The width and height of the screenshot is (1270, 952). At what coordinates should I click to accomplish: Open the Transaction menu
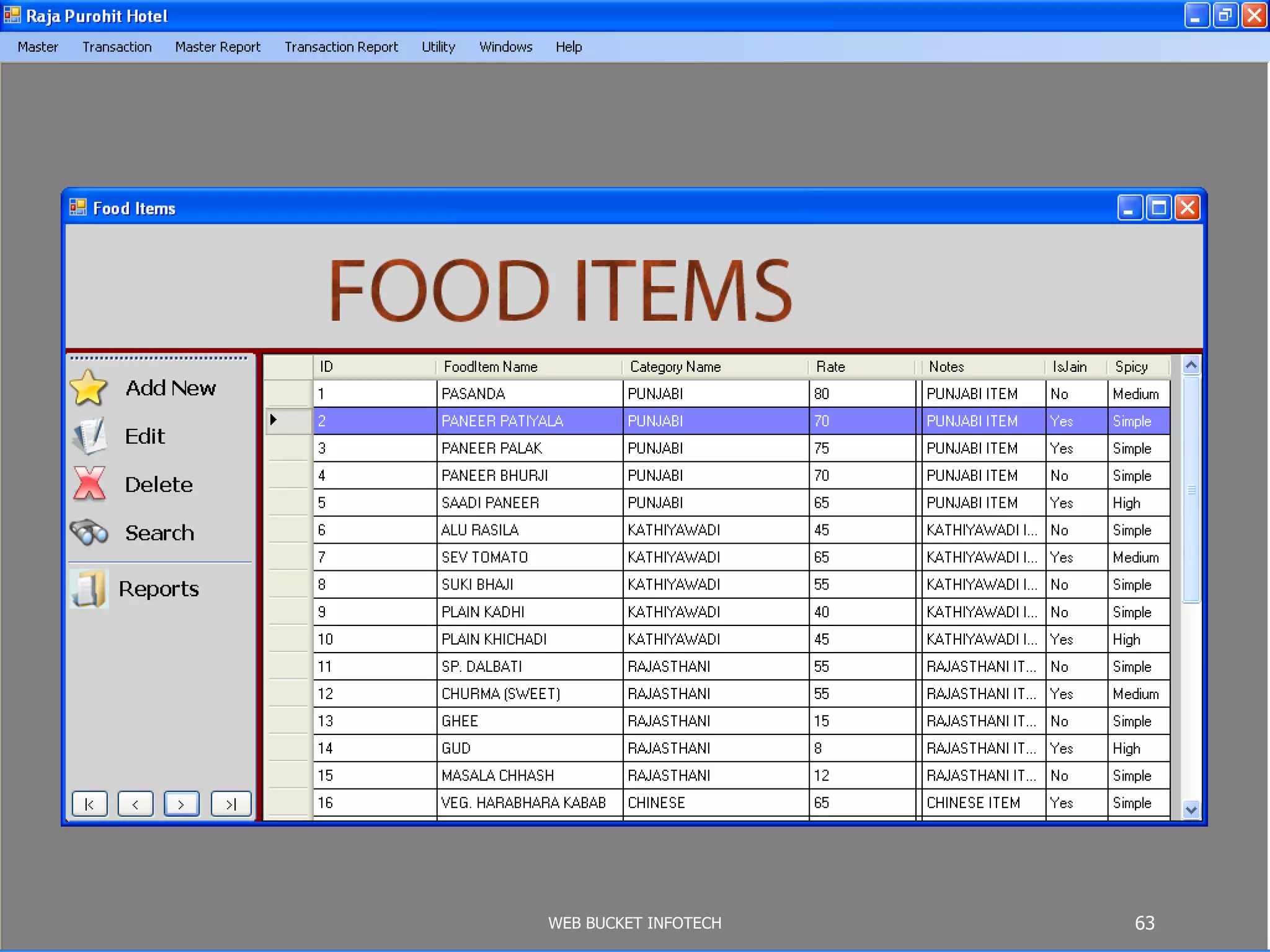(x=117, y=47)
